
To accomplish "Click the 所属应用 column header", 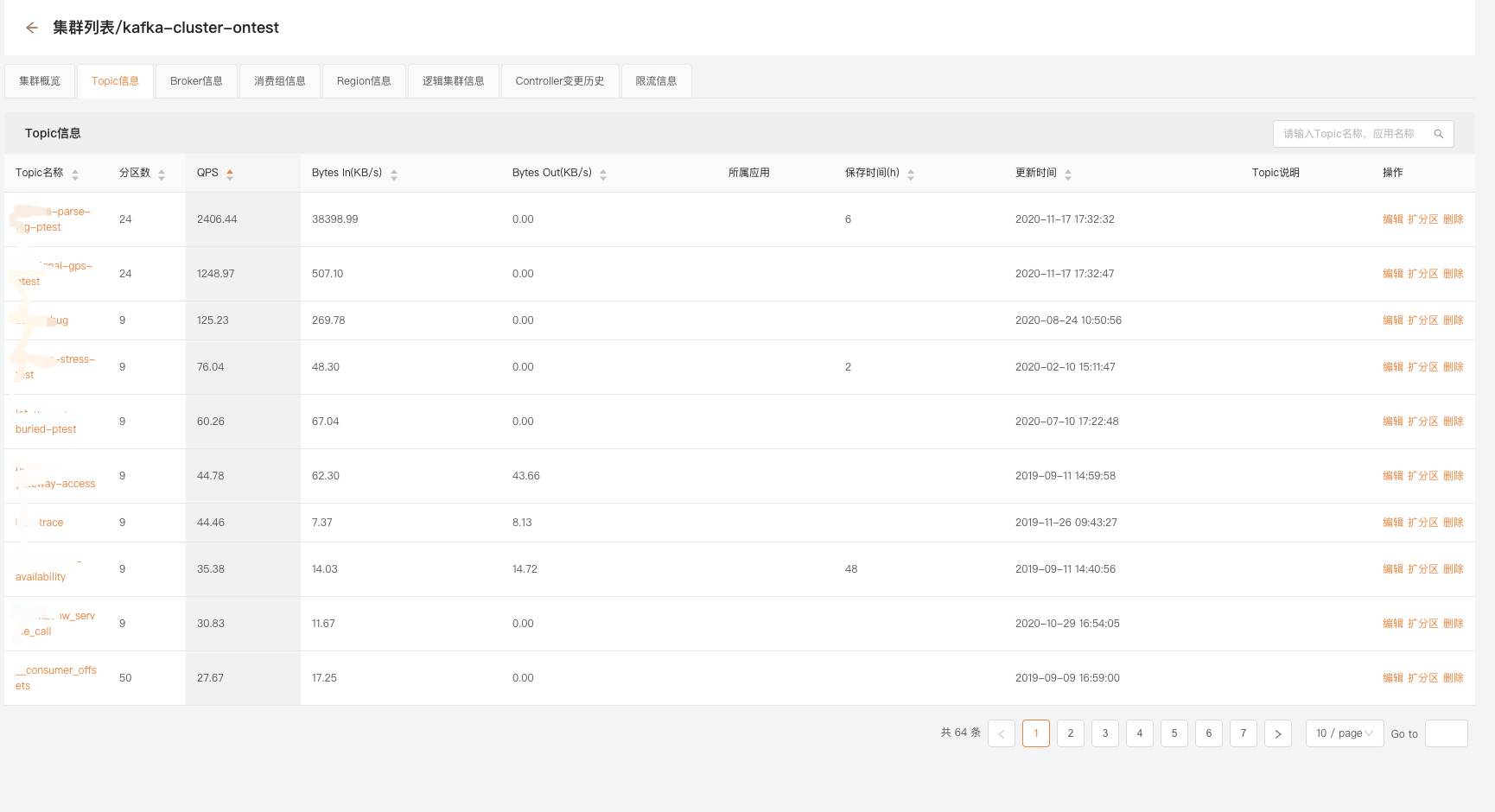I will [x=749, y=173].
